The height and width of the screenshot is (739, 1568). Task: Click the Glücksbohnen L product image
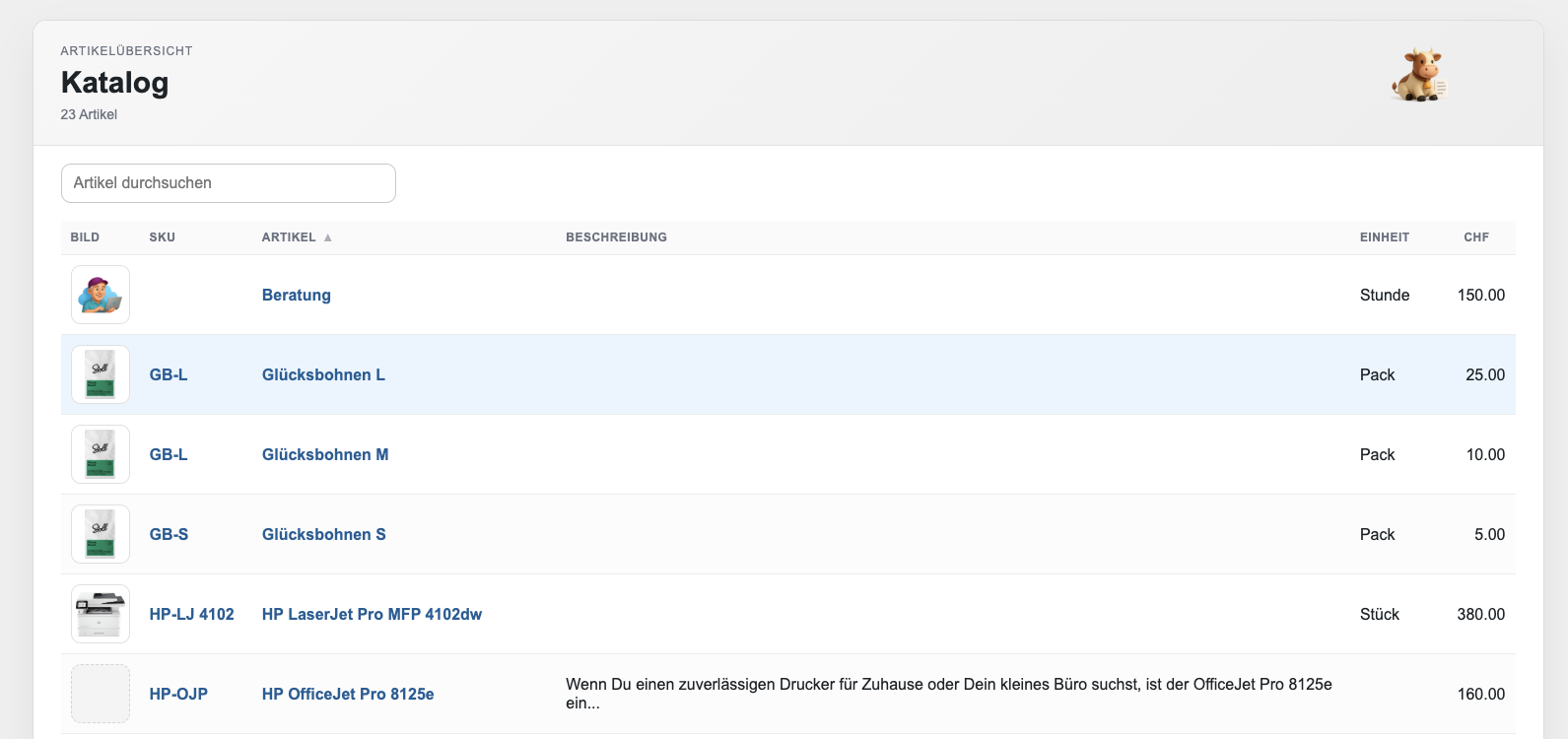click(101, 374)
